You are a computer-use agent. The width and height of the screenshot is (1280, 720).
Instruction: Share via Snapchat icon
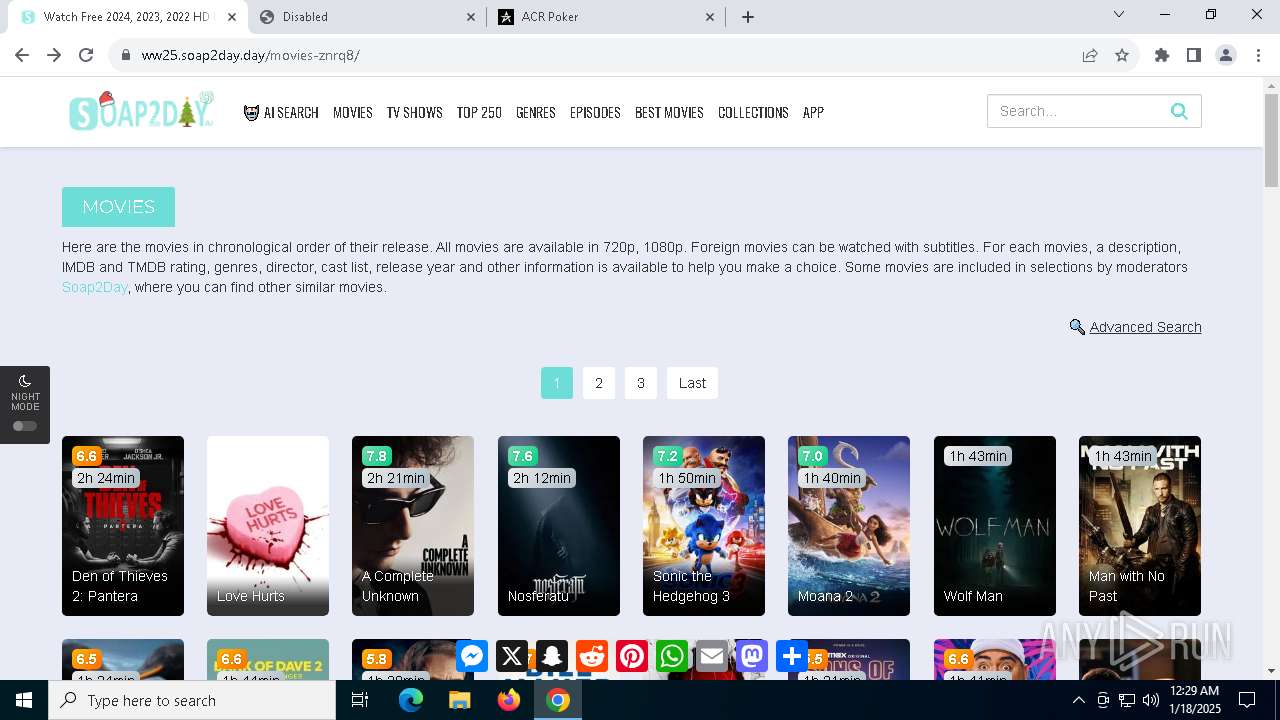pyautogui.click(x=552, y=656)
